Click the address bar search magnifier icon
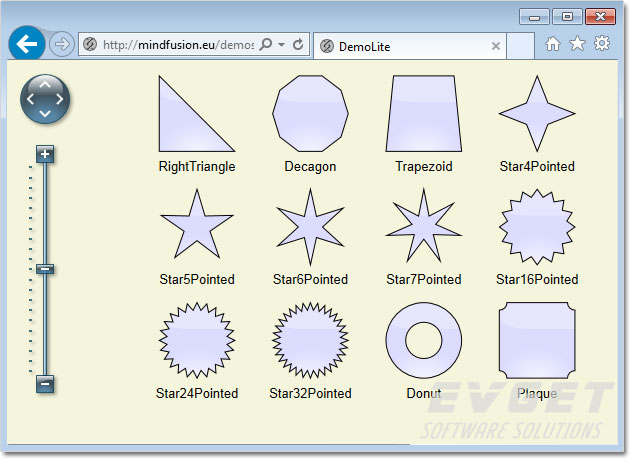 tap(266, 44)
